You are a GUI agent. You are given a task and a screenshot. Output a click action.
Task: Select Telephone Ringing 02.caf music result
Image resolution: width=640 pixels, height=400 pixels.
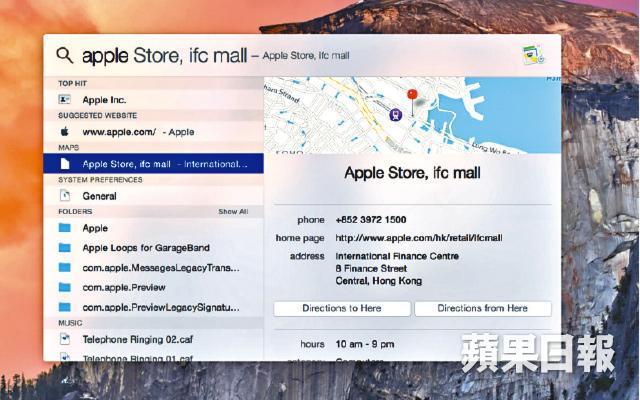click(x=153, y=339)
